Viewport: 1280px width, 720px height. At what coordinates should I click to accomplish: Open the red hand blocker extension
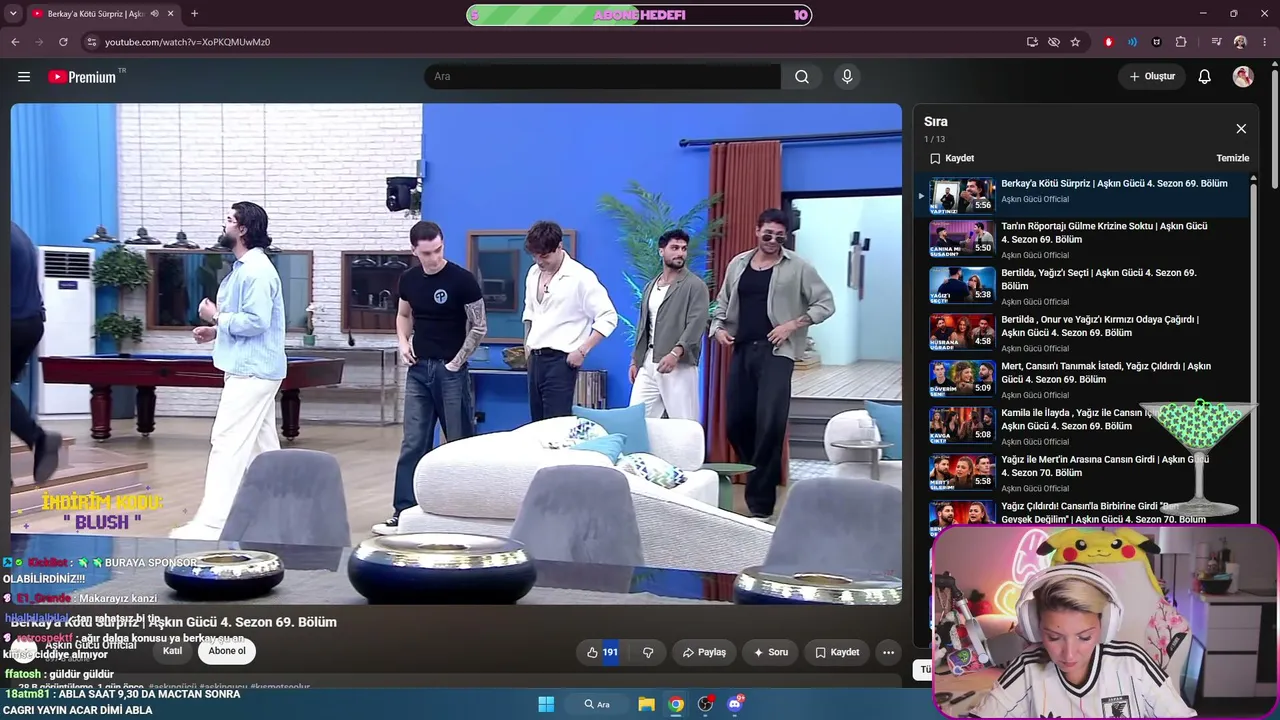(1108, 42)
